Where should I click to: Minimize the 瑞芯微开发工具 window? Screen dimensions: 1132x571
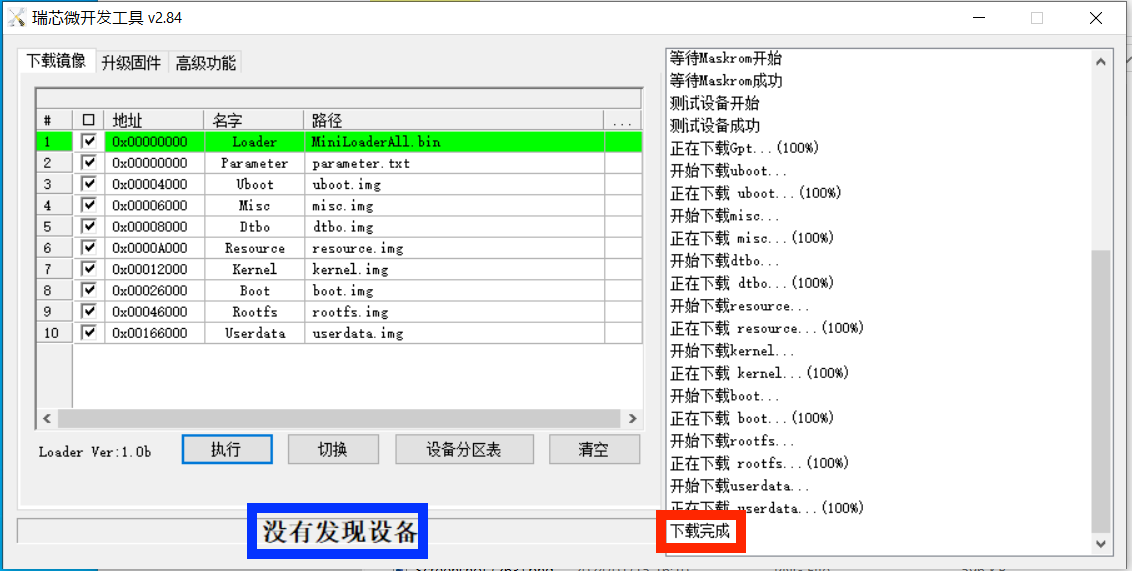[x=978, y=18]
